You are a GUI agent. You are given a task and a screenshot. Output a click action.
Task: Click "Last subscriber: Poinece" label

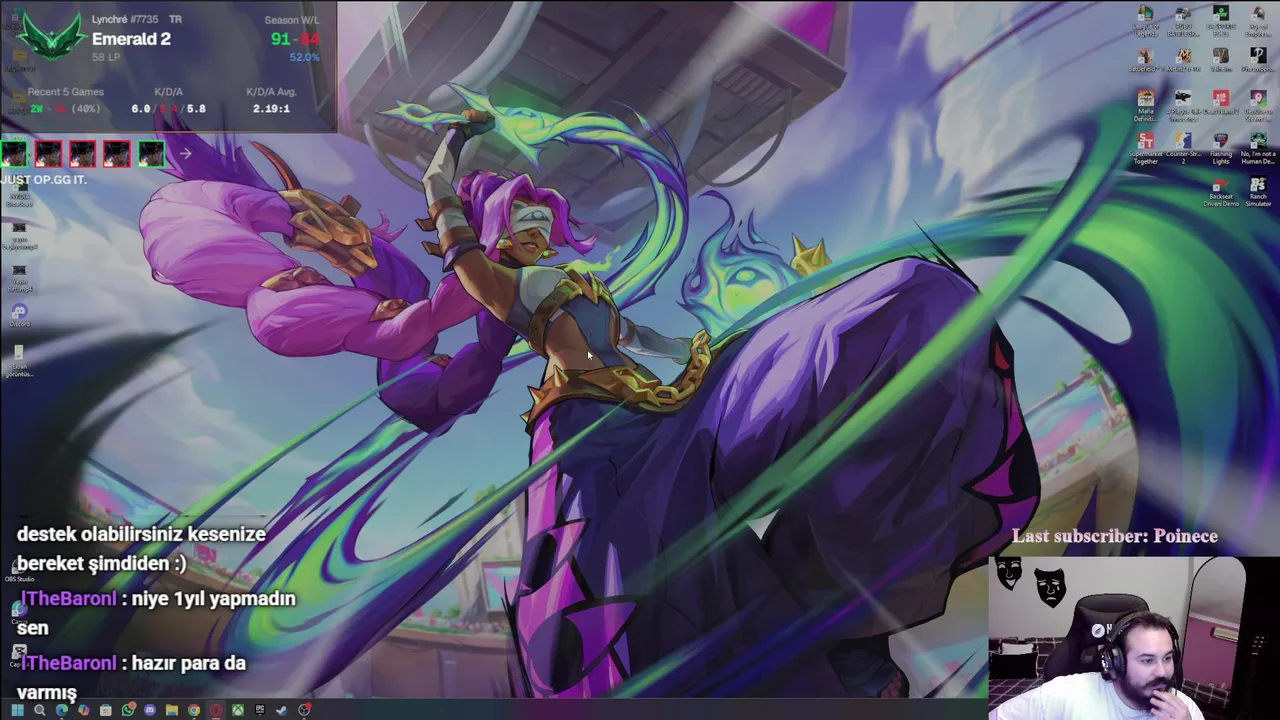point(1115,536)
